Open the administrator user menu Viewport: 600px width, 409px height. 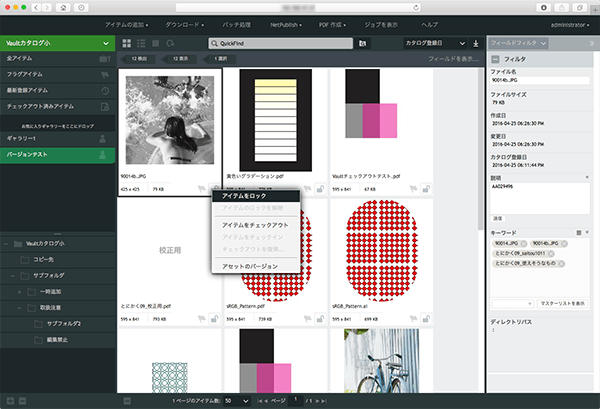click(570, 25)
